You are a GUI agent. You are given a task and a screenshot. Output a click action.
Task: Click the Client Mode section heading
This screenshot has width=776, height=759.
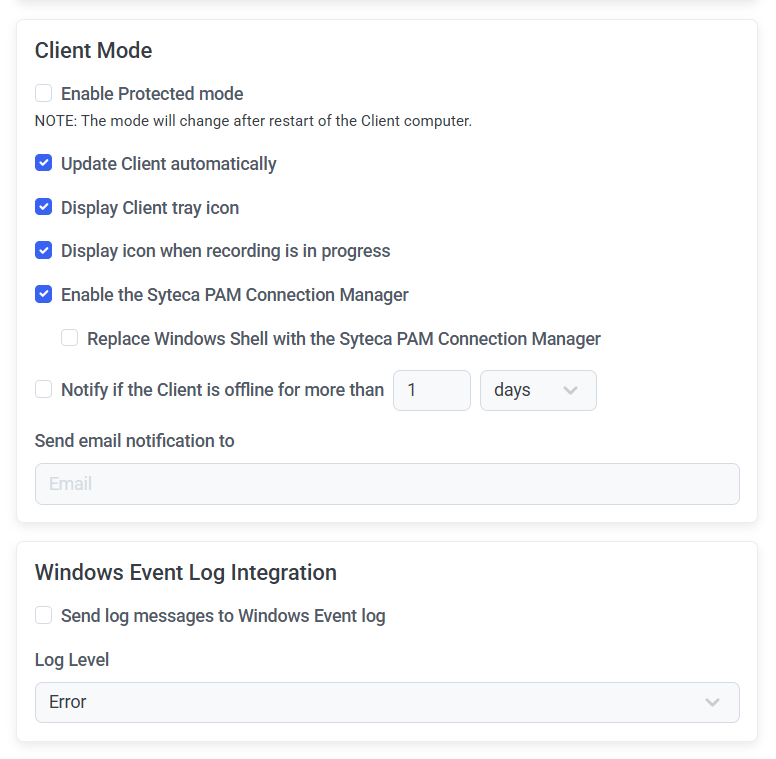(x=93, y=50)
